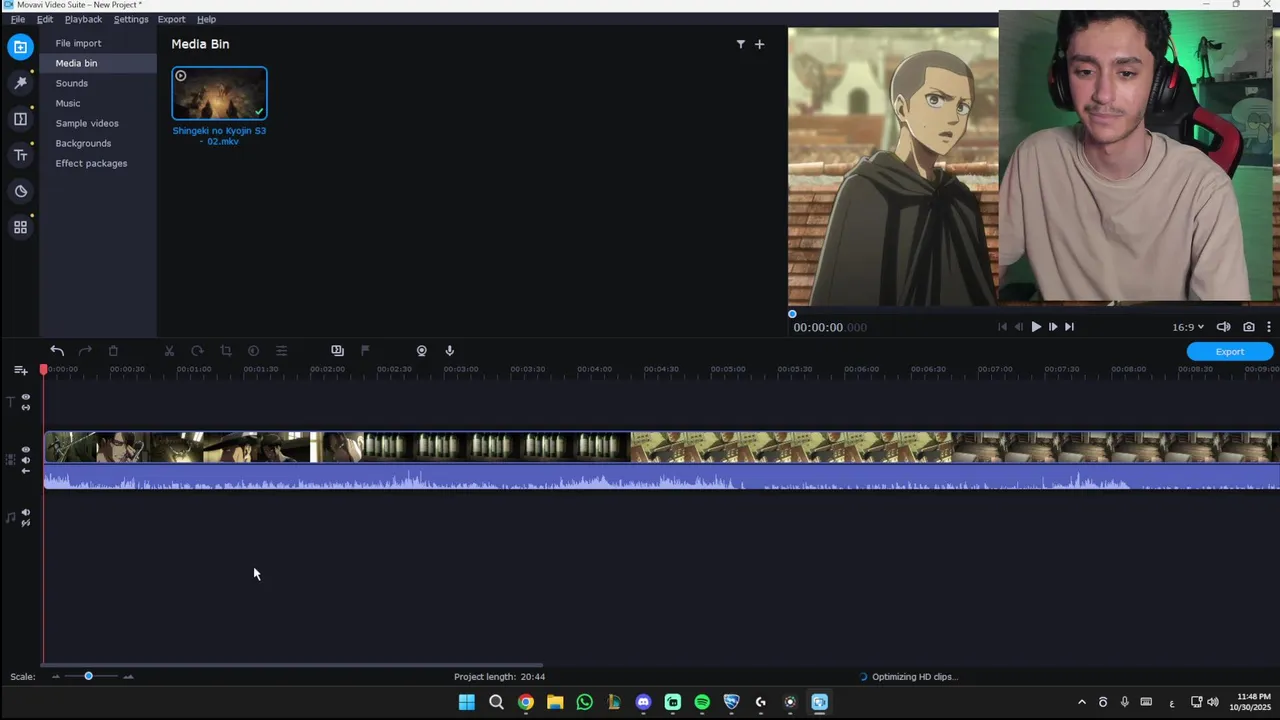
Task: Open the Transitions panel icon
Action: (20, 119)
